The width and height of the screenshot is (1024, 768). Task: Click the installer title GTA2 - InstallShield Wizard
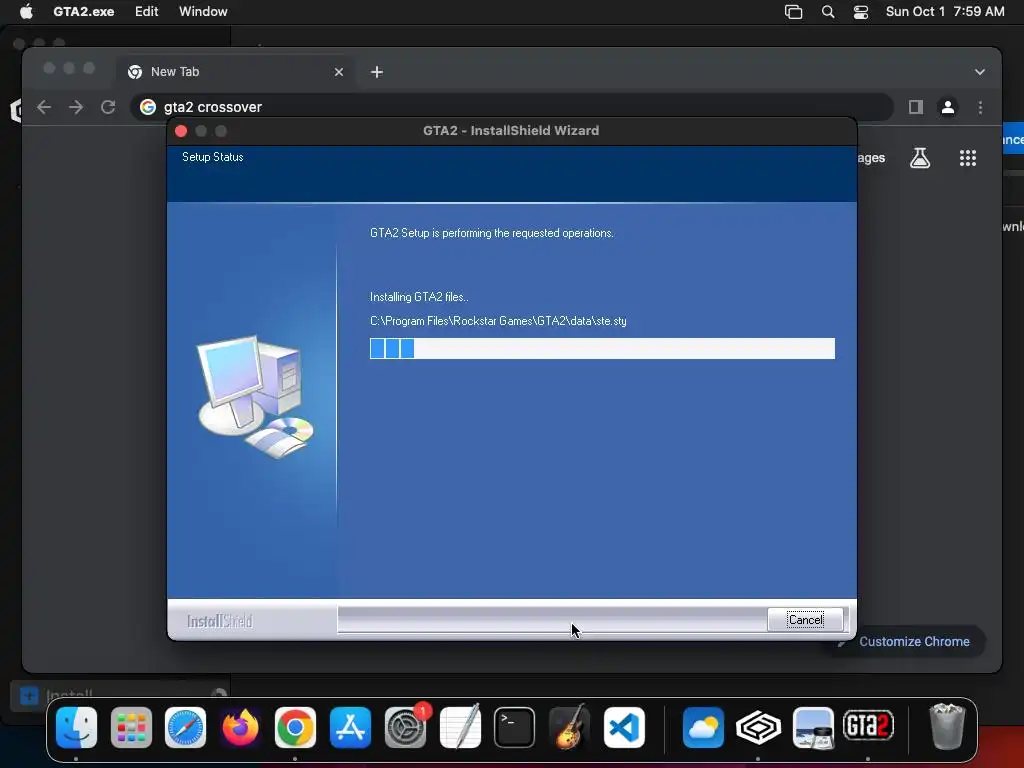511,131
